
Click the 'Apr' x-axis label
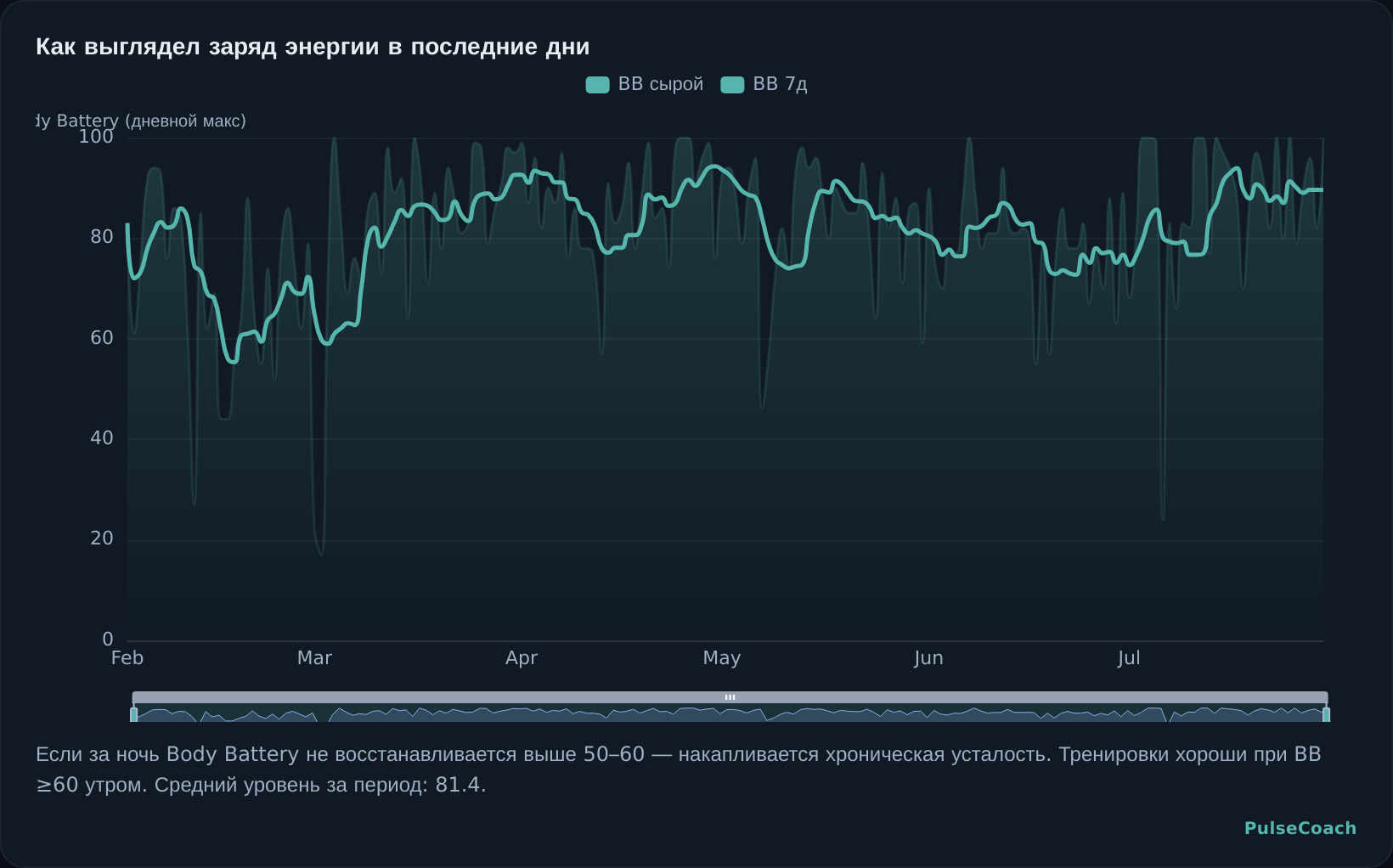[x=522, y=658]
